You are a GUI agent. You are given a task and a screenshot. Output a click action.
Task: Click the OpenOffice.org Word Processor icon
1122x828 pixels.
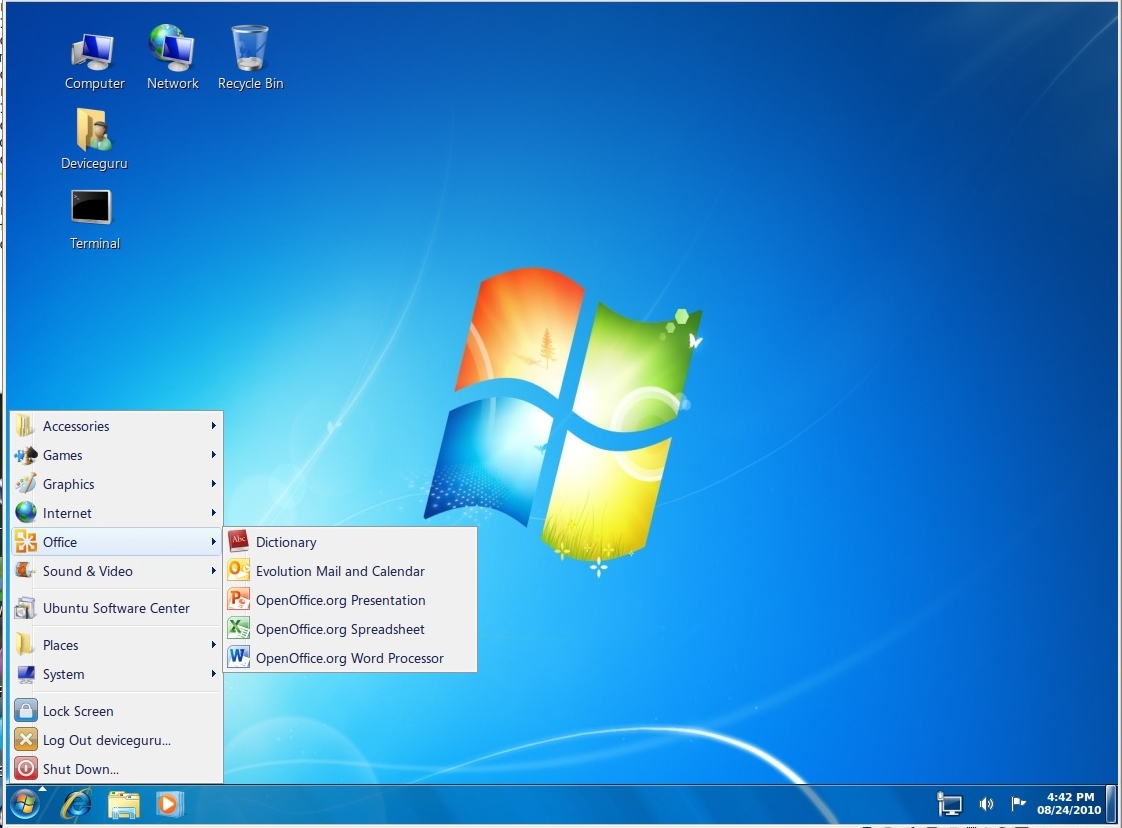click(239, 657)
